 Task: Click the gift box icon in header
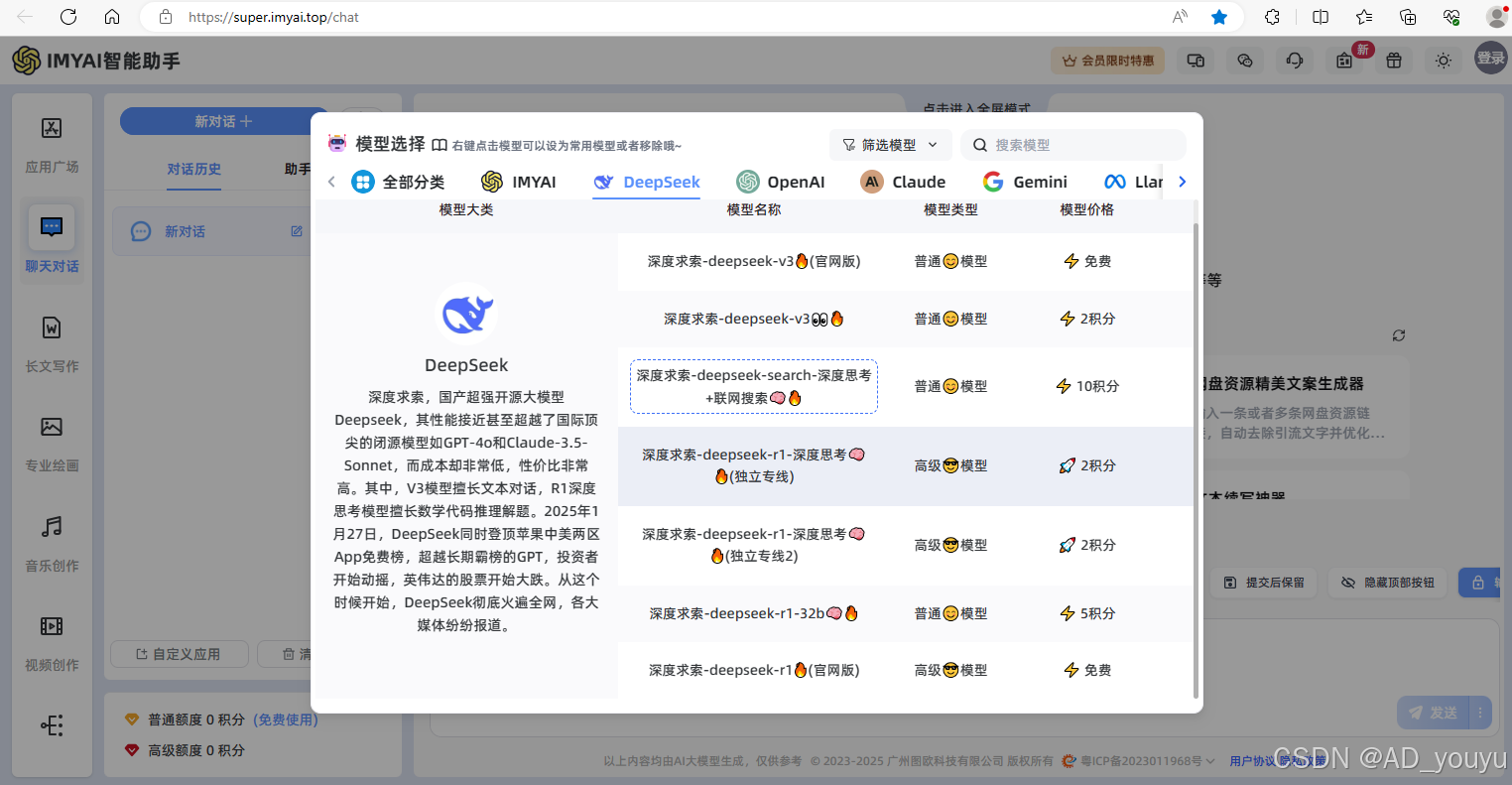pos(1394,61)
